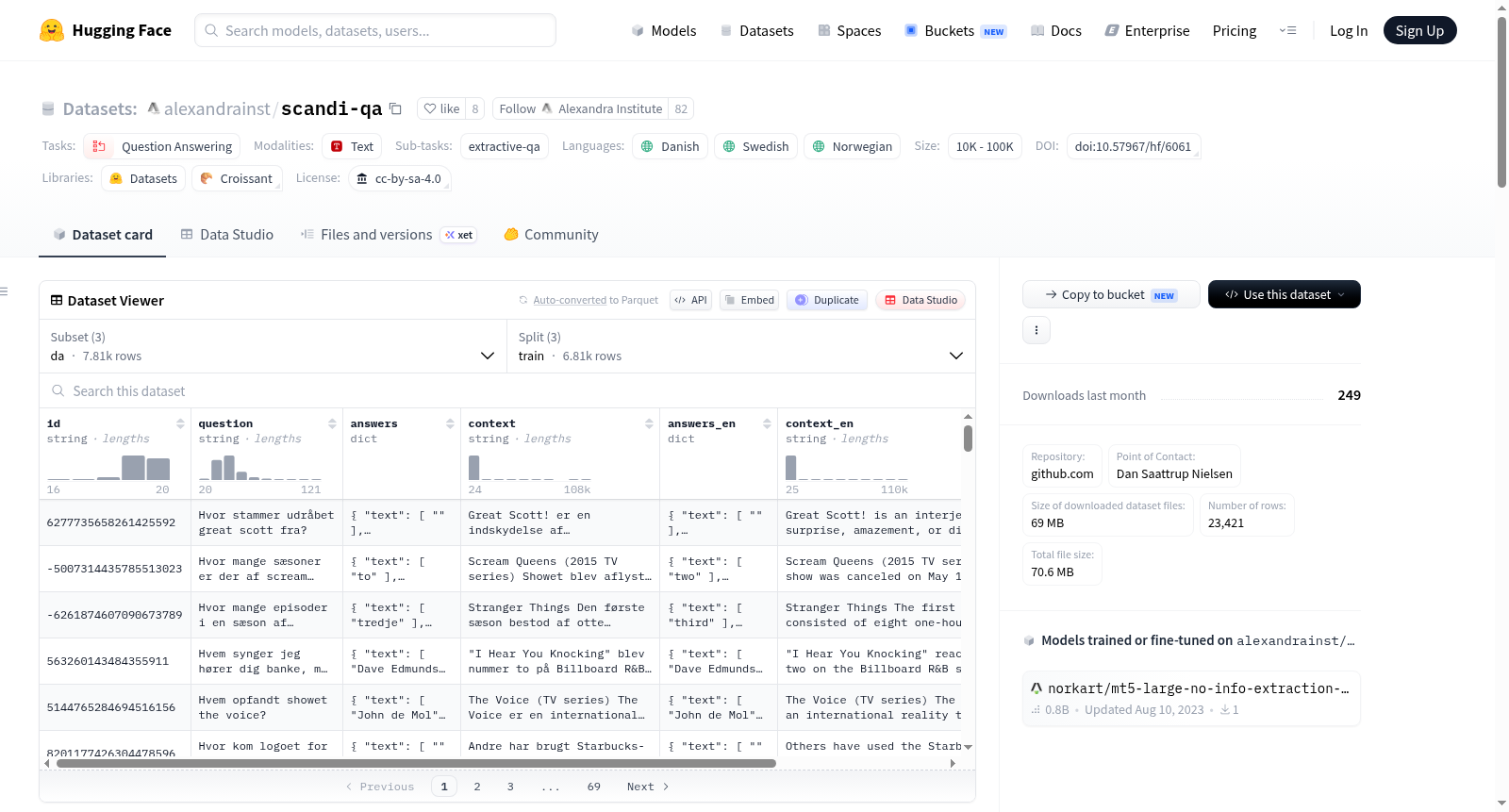Open the Docs navigation item
The image size is (1509, 812).
(x=1055, y=30)
